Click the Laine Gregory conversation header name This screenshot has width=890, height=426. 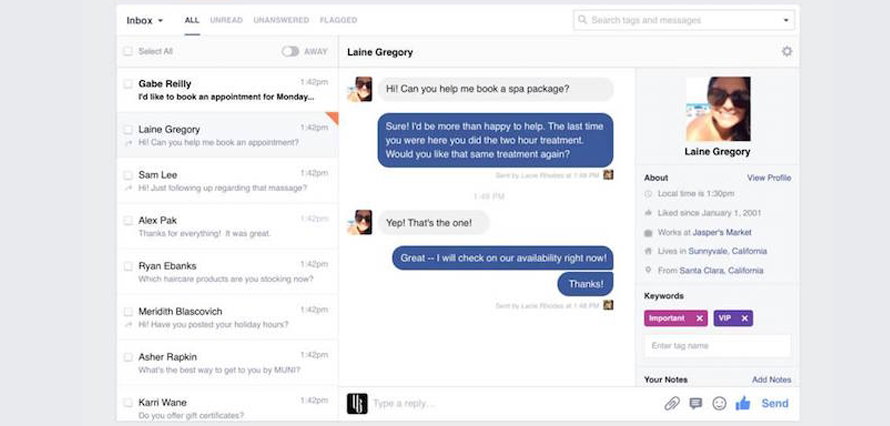tap(380, 52)
